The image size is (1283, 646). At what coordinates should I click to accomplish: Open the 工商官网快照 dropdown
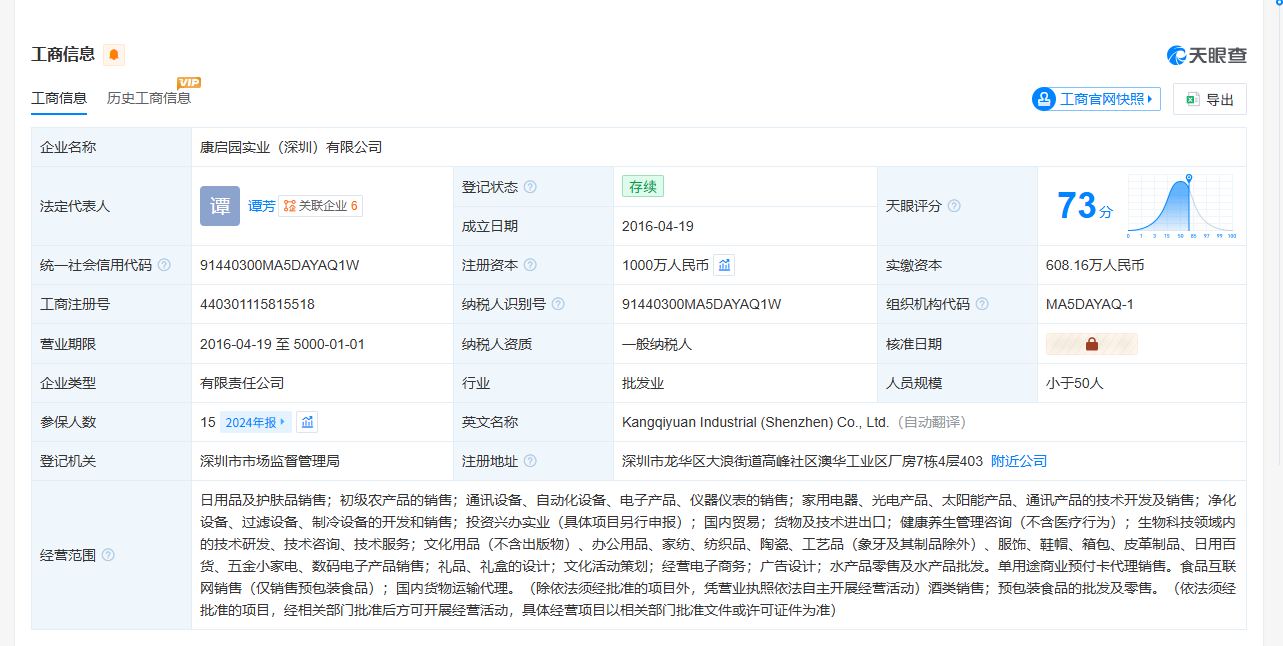point(1097,99)
